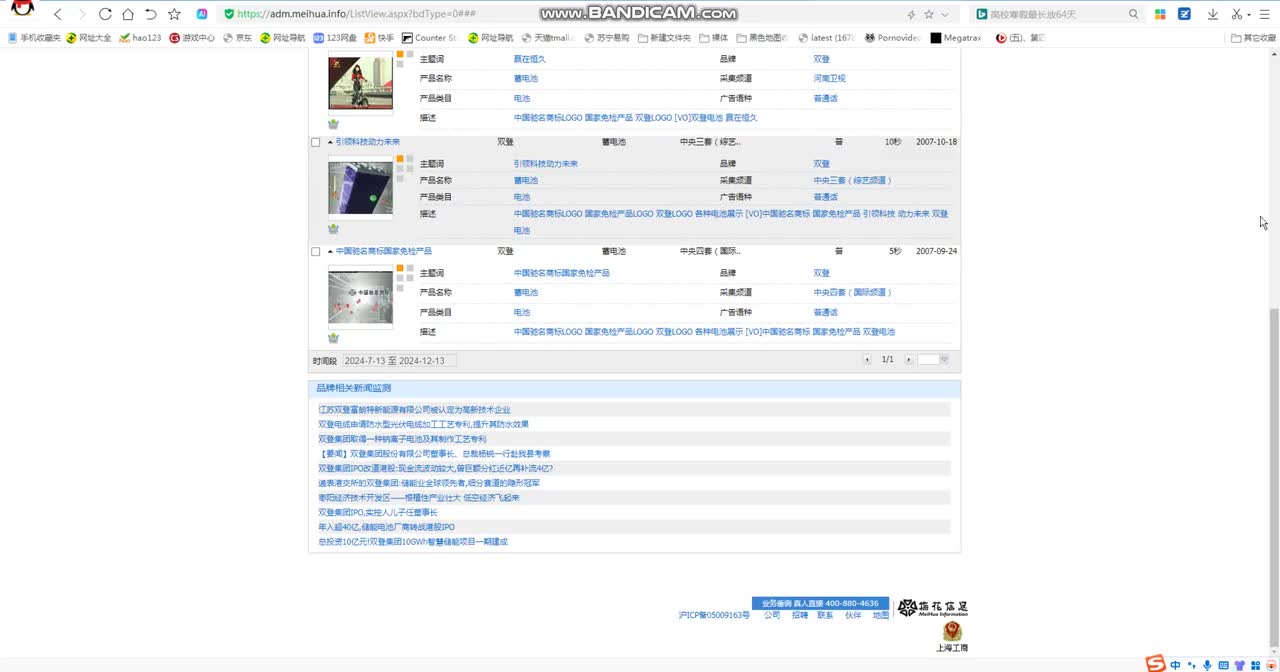Open the 引领科技动力未来 ad title link
The height and width of the screenshot is (672, 1280).
(368, 142)
